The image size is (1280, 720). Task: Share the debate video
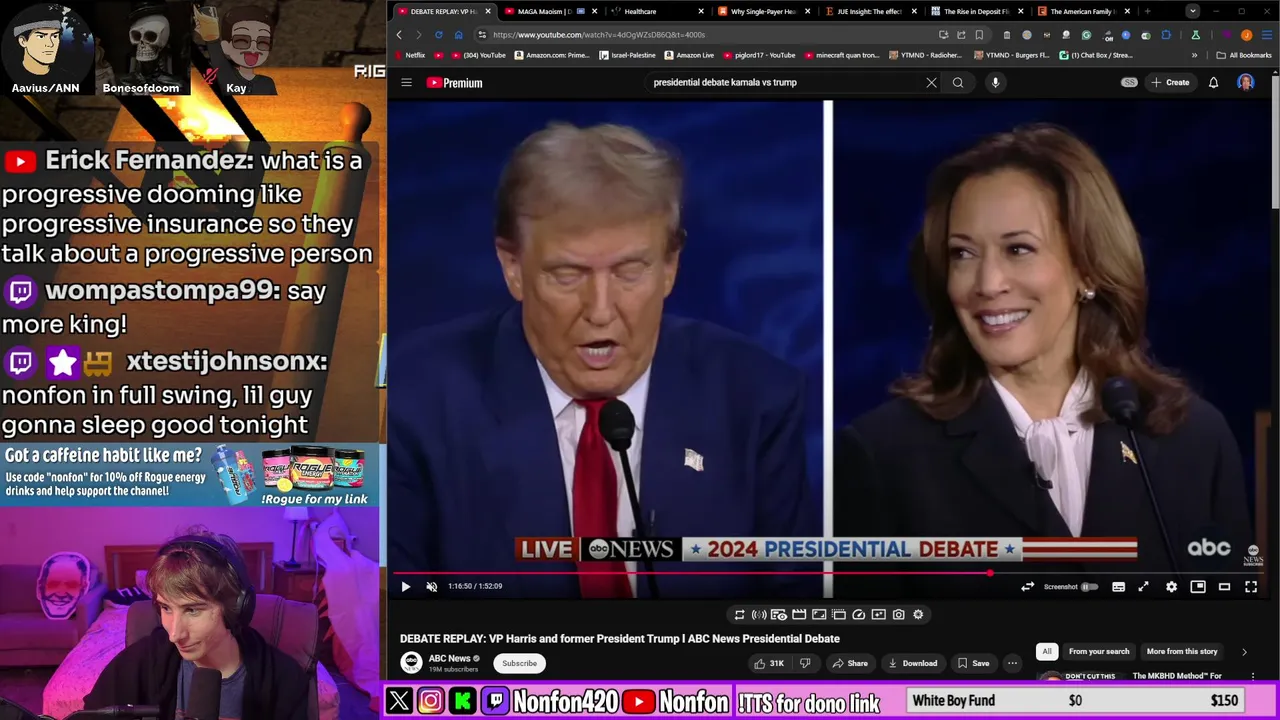click(x=850, y=663)
